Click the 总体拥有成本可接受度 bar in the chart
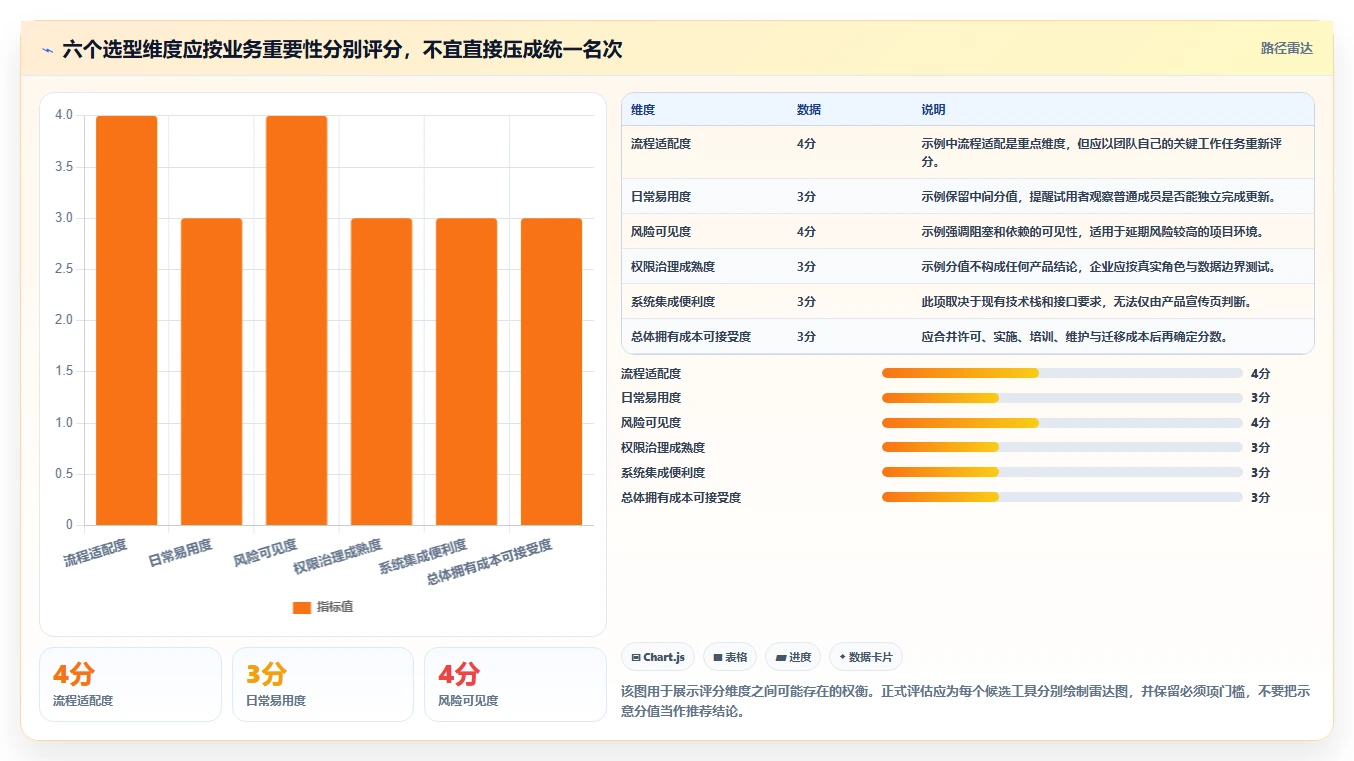Viewport: 1354px width, 761px height. click(551, 371)
